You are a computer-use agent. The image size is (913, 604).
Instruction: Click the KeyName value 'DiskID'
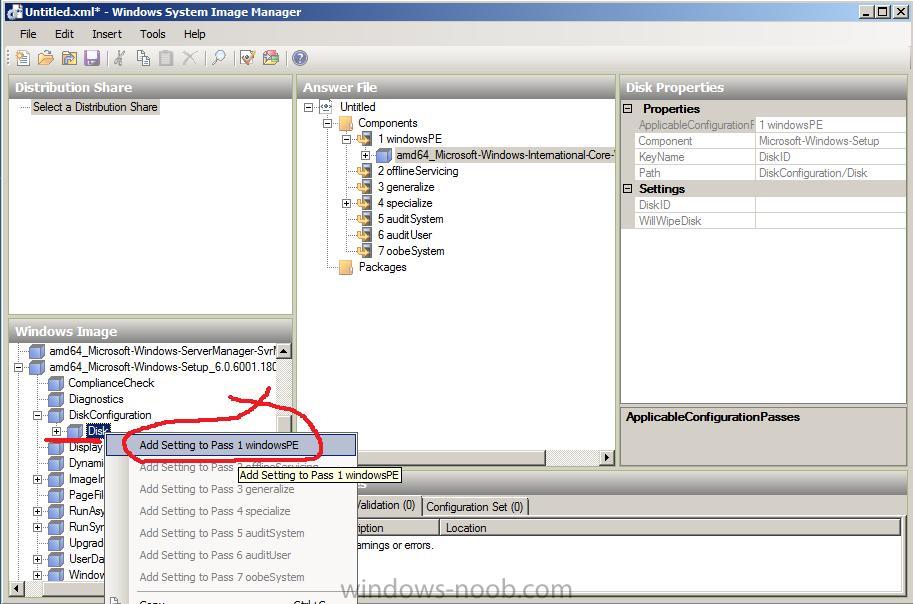point(774,157)
